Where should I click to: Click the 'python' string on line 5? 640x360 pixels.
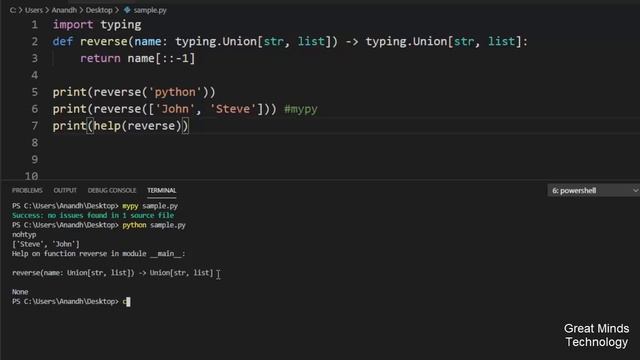pos(175,92)
